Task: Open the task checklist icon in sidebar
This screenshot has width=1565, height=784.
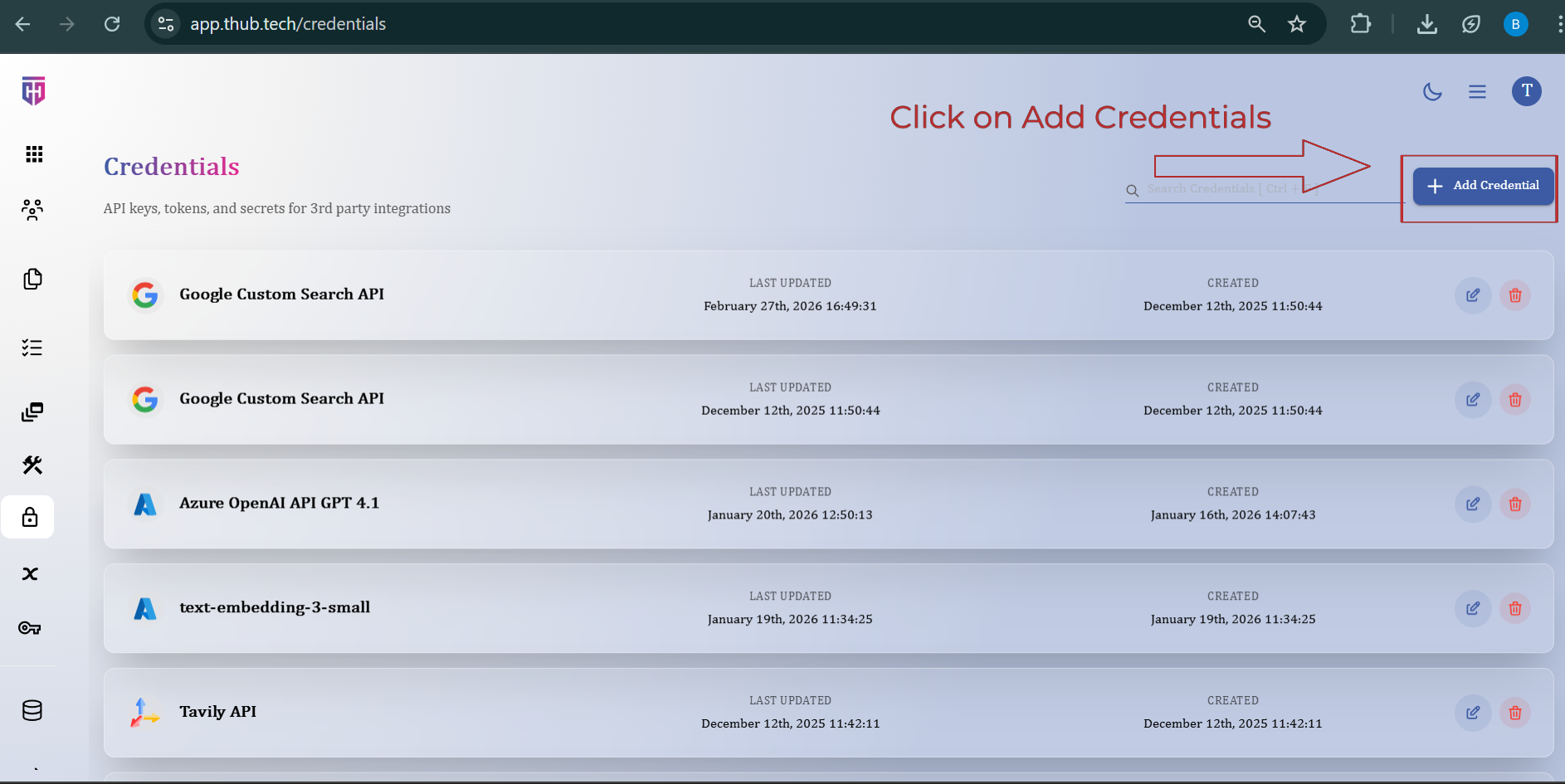Action: [x=32, y=348]
